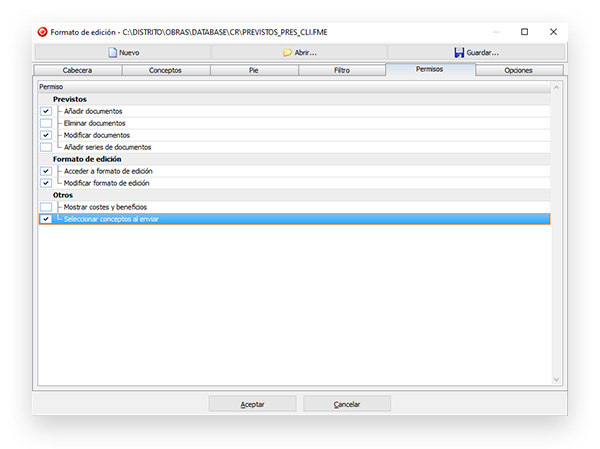This screenshot has width=600, height=449.
Task: Check Añadir series de documentos
Action: point(46,147)
